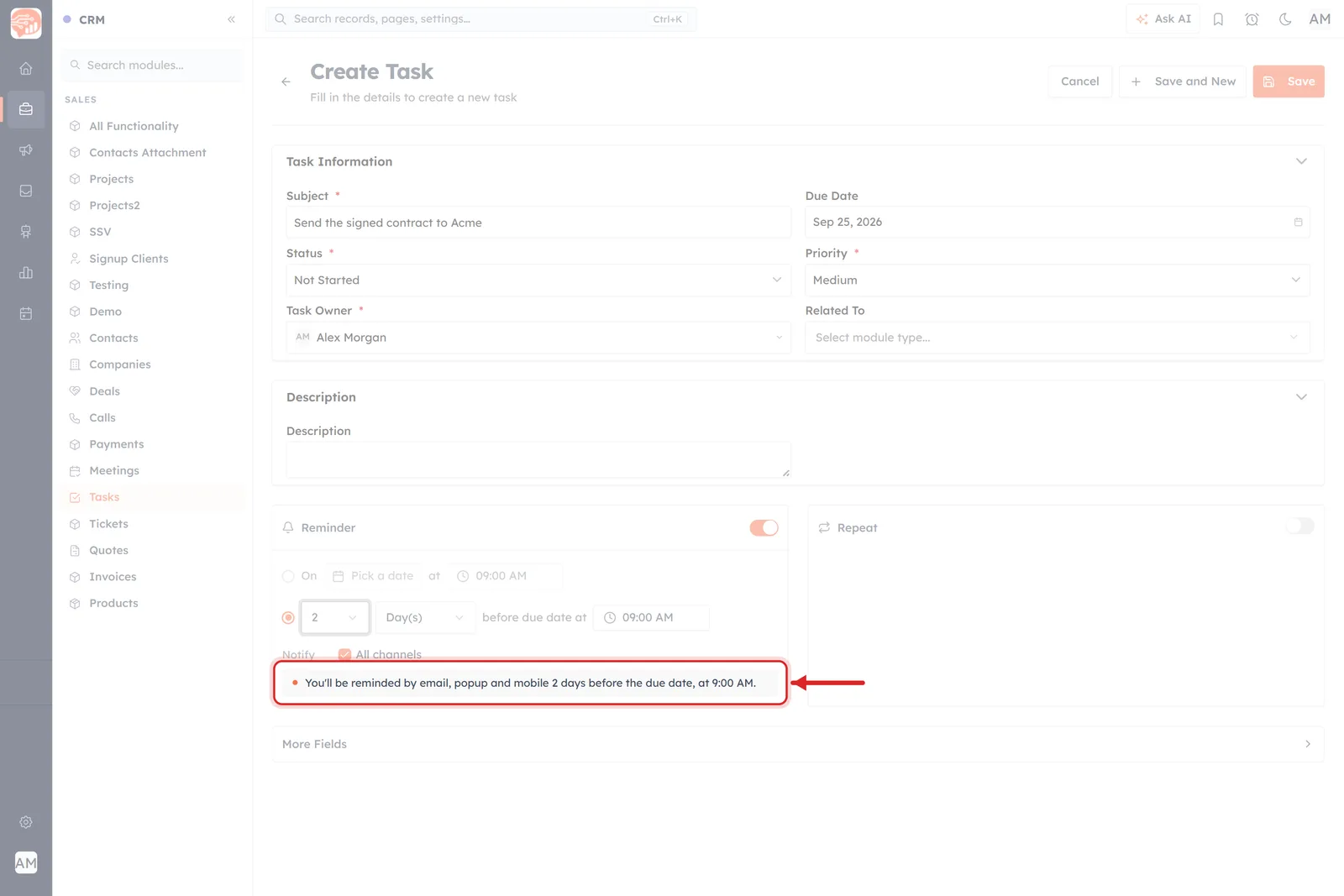Switch to dark mode with moon icon
This screenshot has width=1344, height=896.
(x=1285, y=19)
